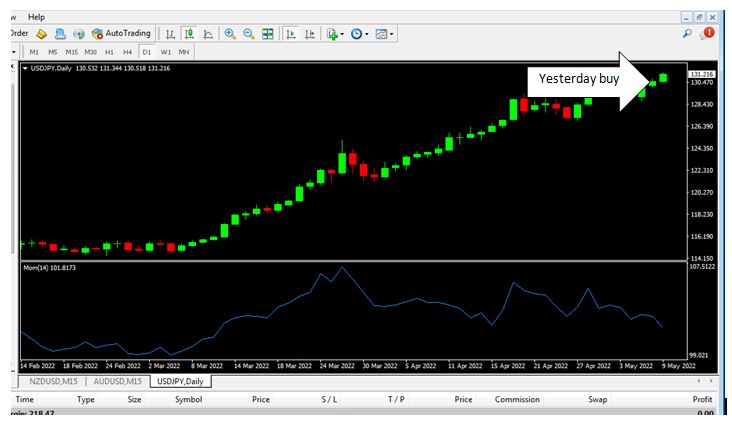
Task: Select the M1 timeframe
Action: [x=34, y=52]
